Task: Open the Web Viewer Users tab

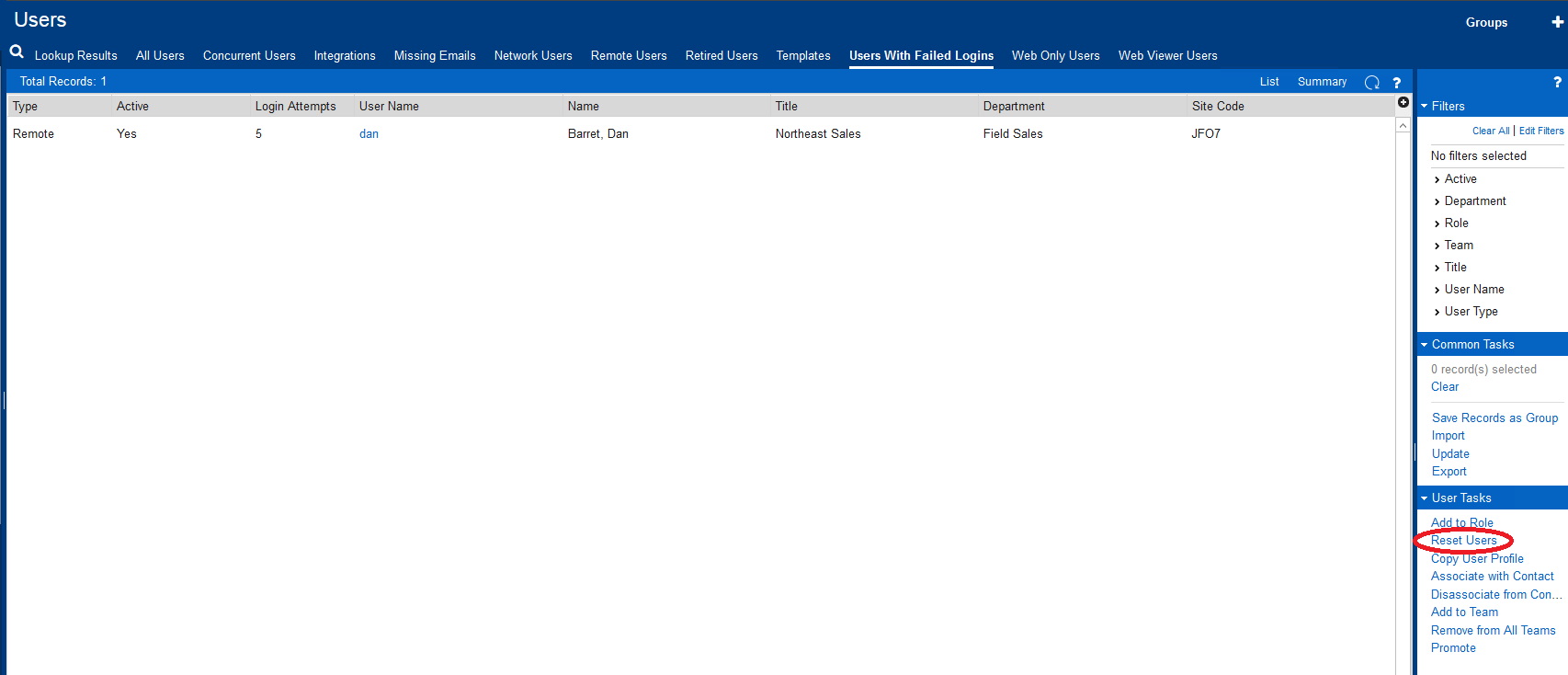Action: coord(1168,55)
